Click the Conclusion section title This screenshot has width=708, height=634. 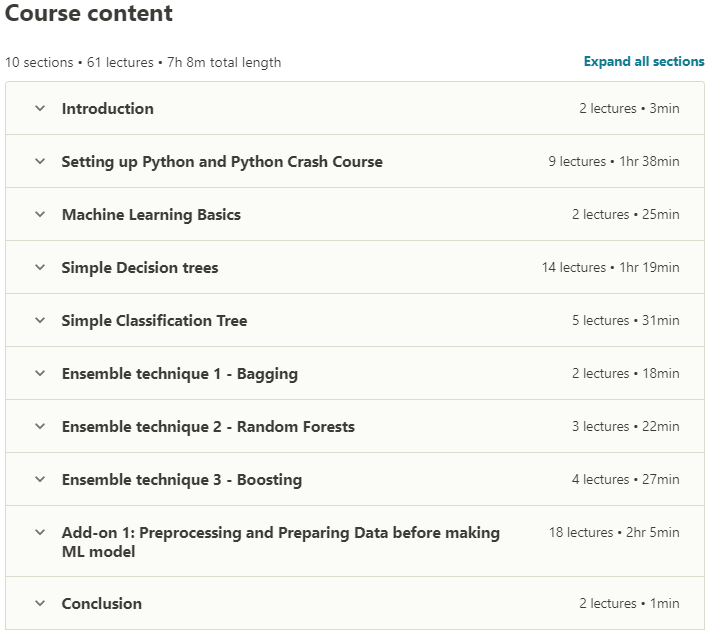point(102,604)
